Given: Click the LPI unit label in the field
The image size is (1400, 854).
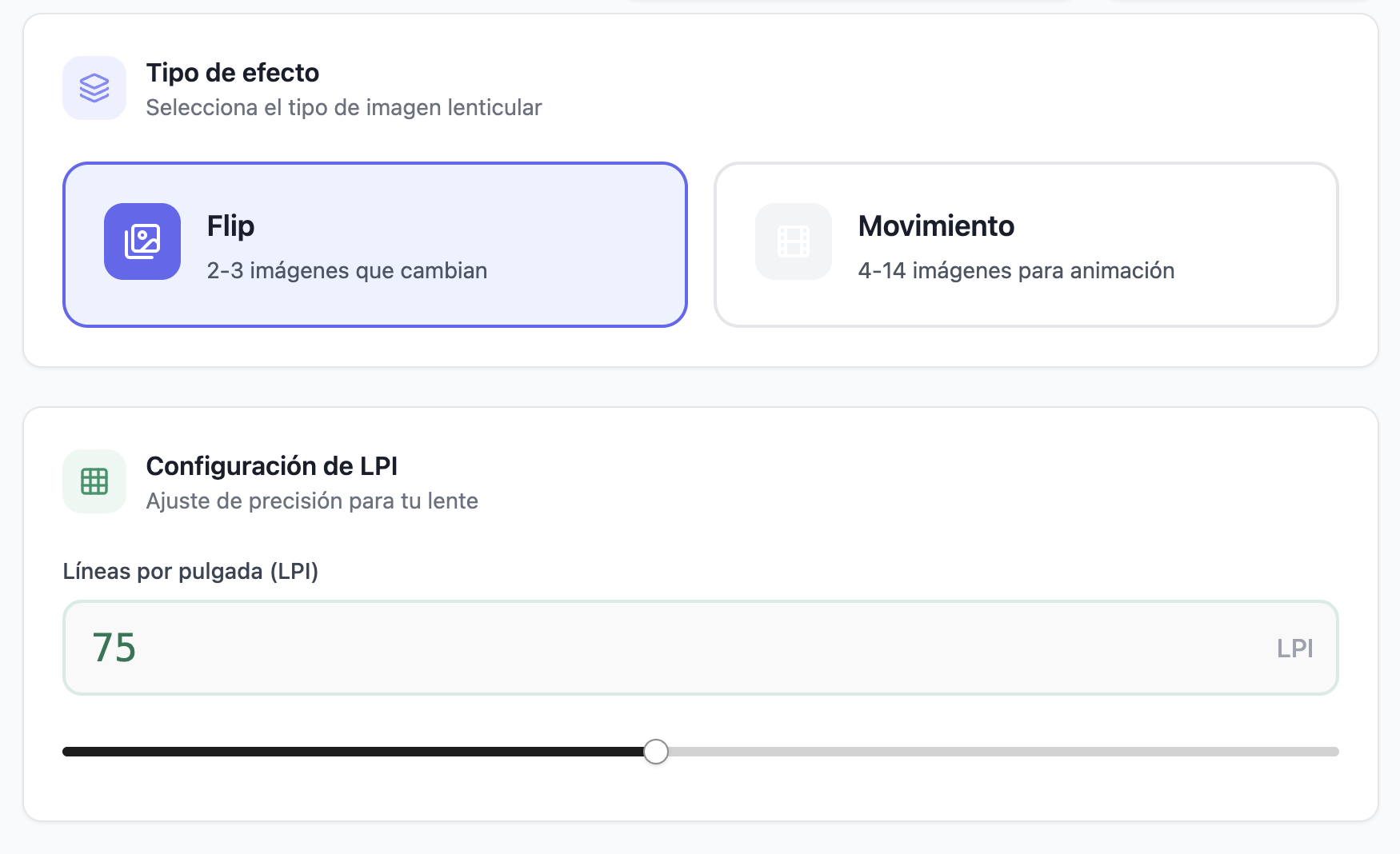Looking at the screenshot, I should [x=1296, y=648].
